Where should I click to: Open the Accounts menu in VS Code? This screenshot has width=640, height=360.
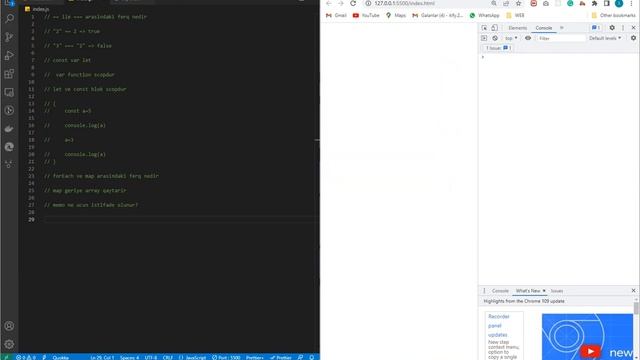(9, 326)
